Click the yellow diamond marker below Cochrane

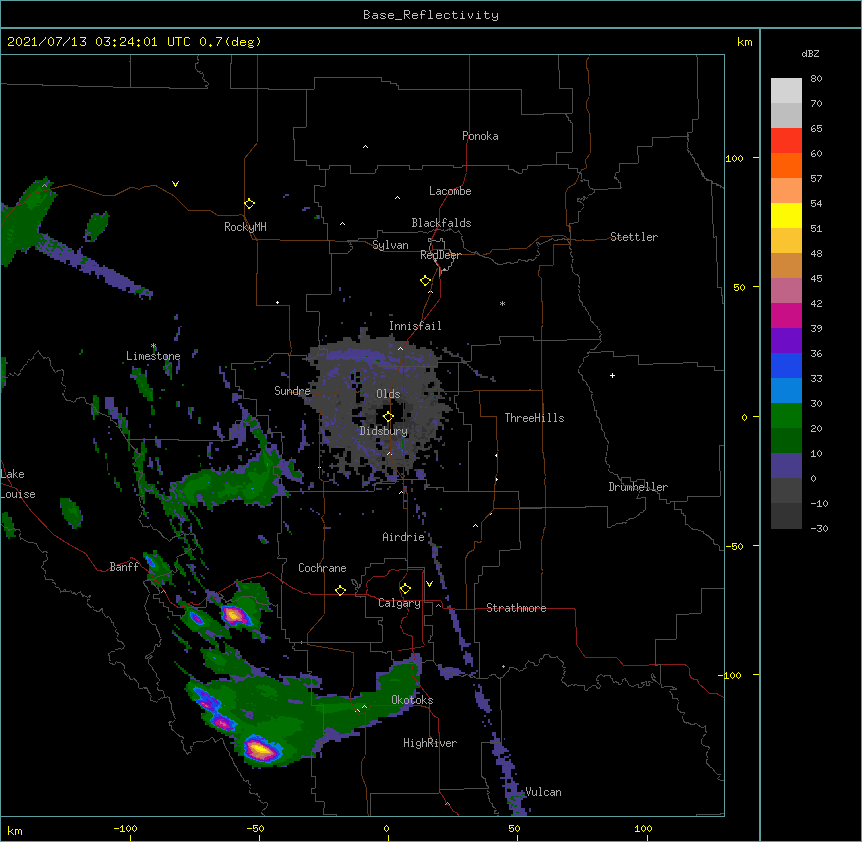tap(340, 590)
